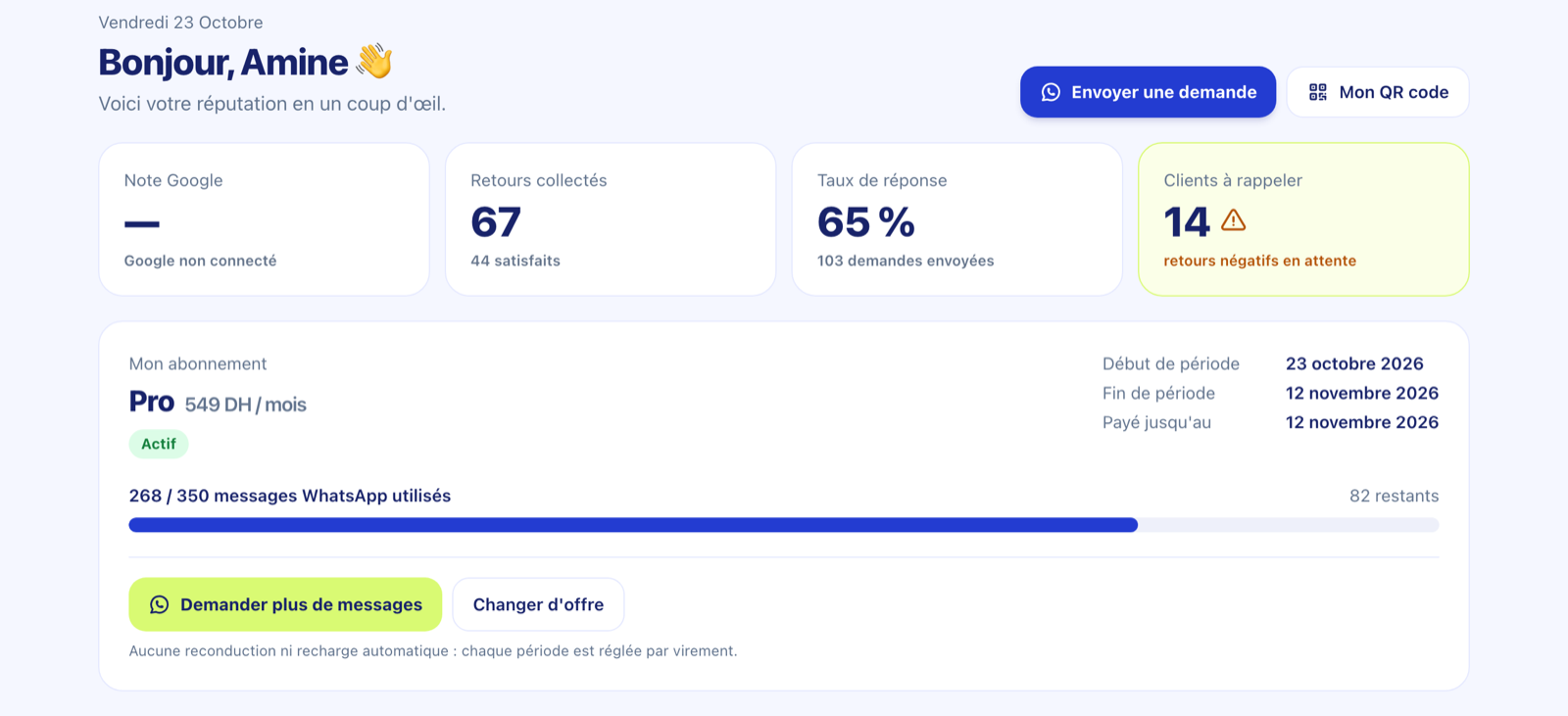
Task: Click the date 'Vendredi 23 Octobre'
Action: coord(180,23)
